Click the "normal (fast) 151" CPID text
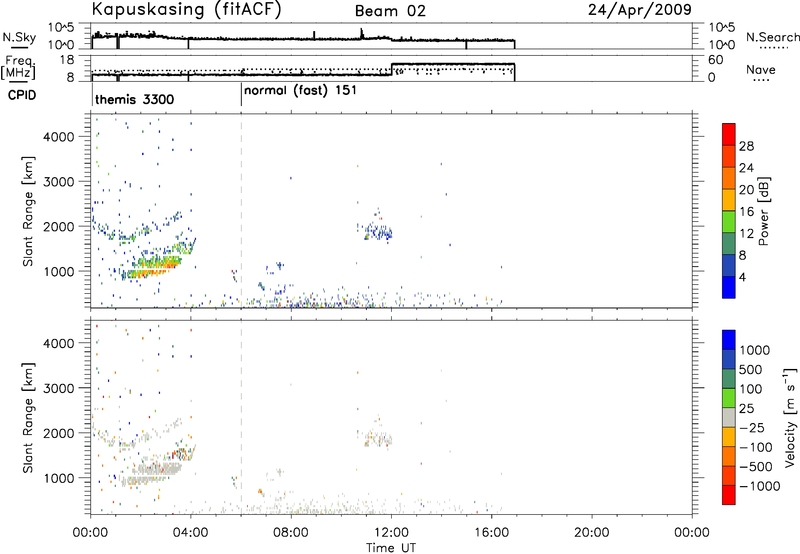Image resolution: width=800 pixels, height=554 pixels. tap(301, 91)
